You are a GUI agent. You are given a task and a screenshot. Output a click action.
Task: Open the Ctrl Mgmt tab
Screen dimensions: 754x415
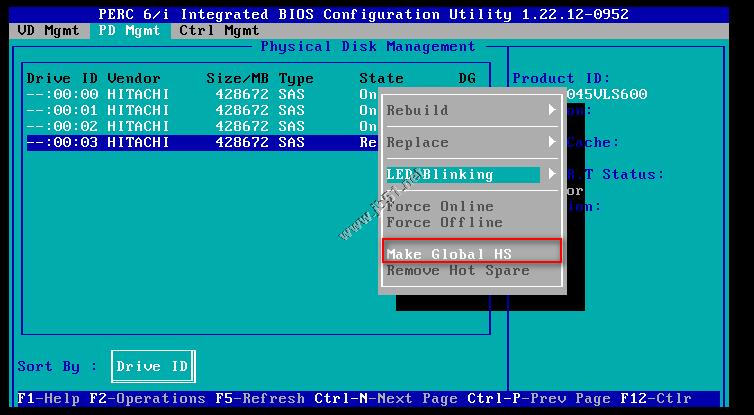218,30
